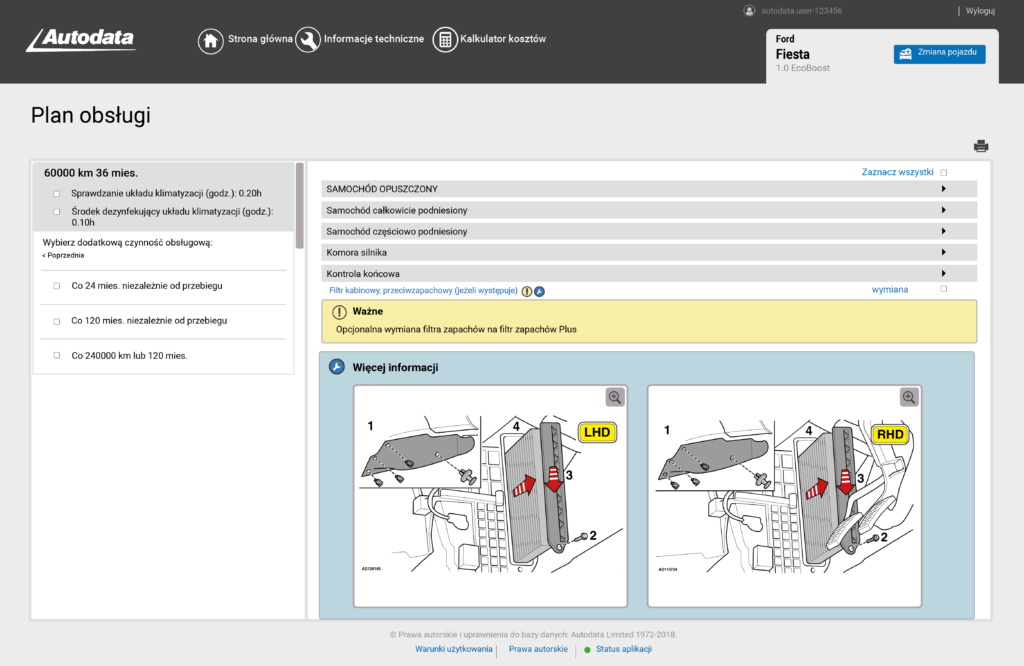Open the Warunki użytkowania footer link
The image size is (1024, 666).
(454, 649)
